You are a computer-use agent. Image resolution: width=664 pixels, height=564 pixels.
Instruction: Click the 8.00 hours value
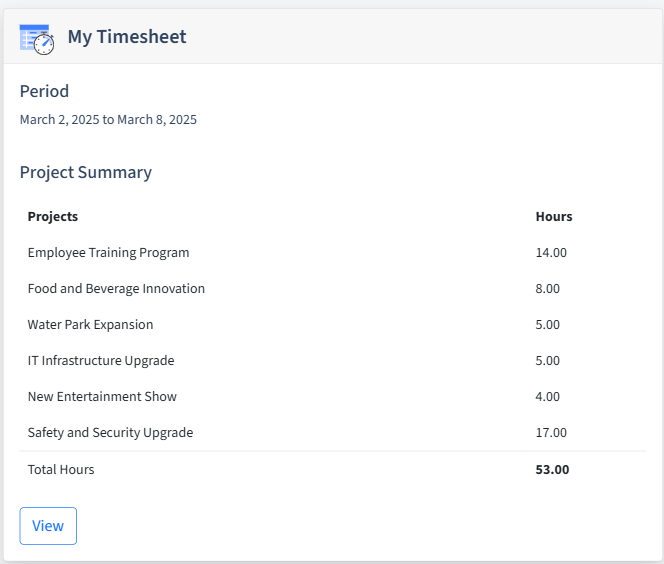pos(548,288)
